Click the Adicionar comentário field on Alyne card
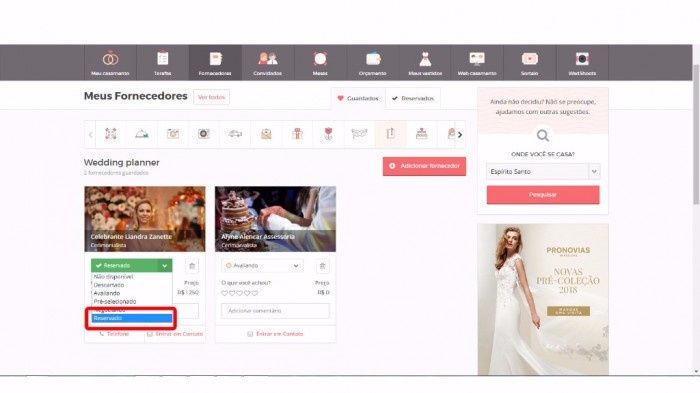This screenshot has width=700, height=393. click(275, 311)
